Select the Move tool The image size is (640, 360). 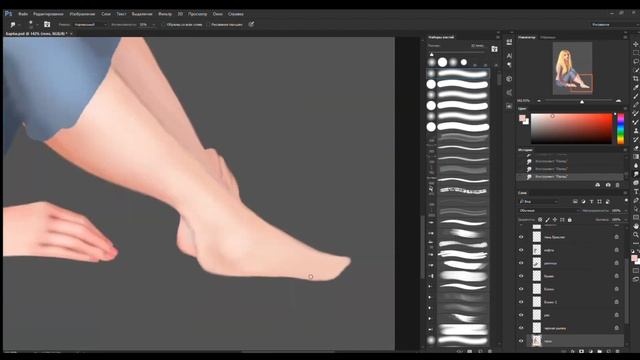[636, 44]
